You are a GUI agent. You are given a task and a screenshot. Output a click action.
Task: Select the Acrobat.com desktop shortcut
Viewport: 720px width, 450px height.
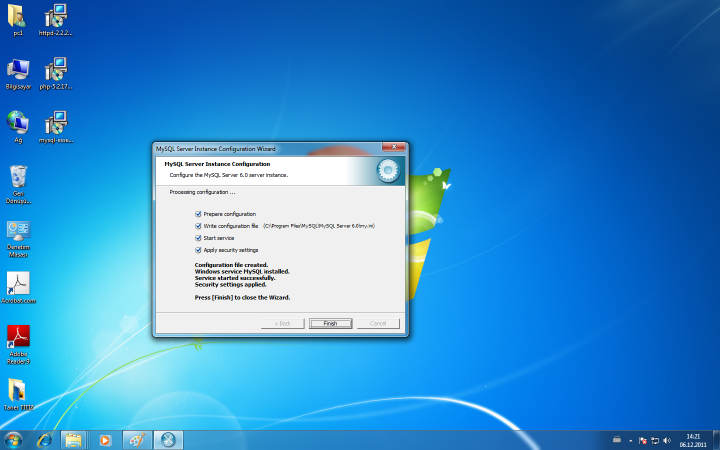18,284
